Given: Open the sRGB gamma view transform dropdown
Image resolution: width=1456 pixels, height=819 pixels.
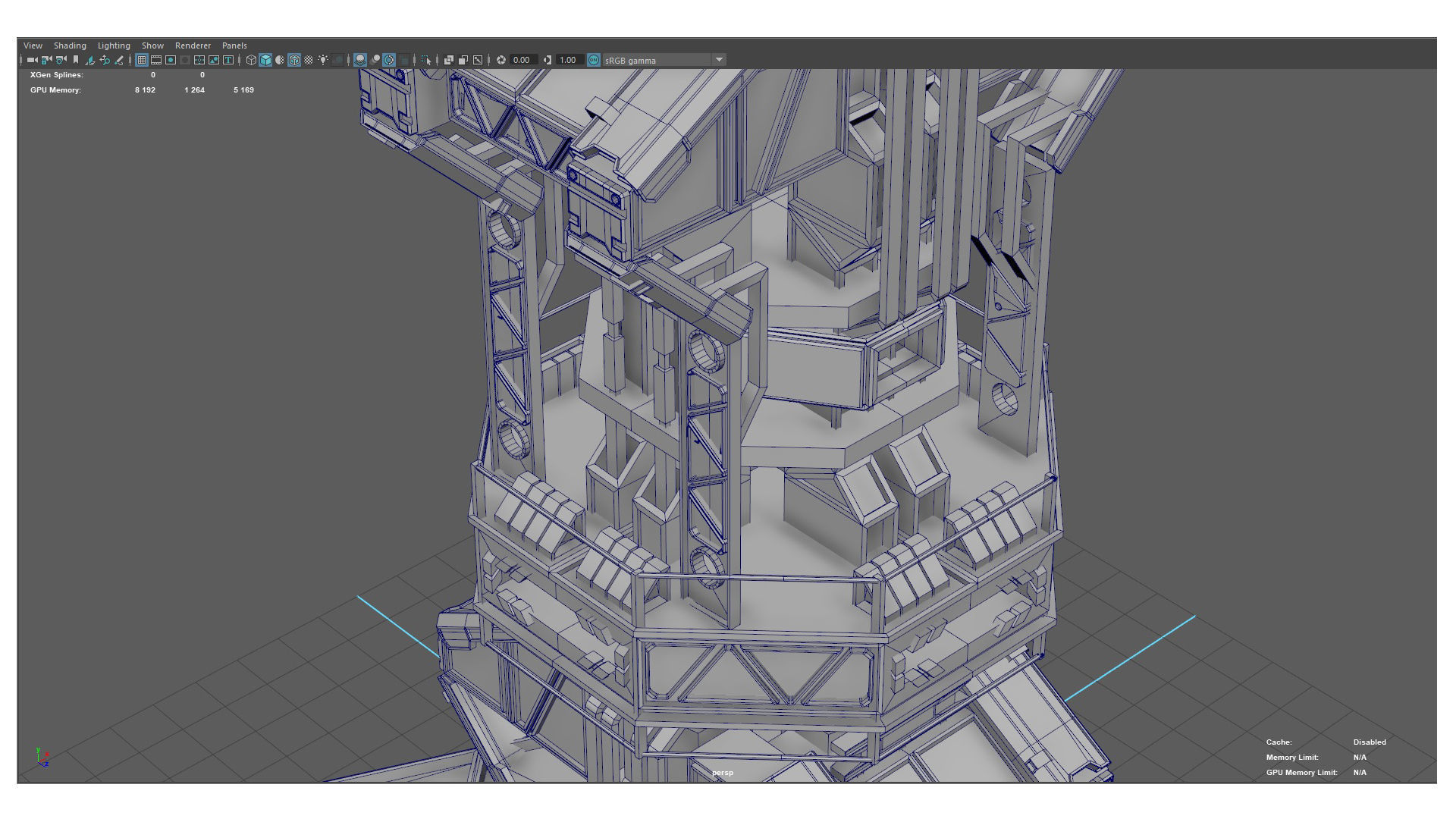Looking at the screenshot, I should click(x=719, y=60).
